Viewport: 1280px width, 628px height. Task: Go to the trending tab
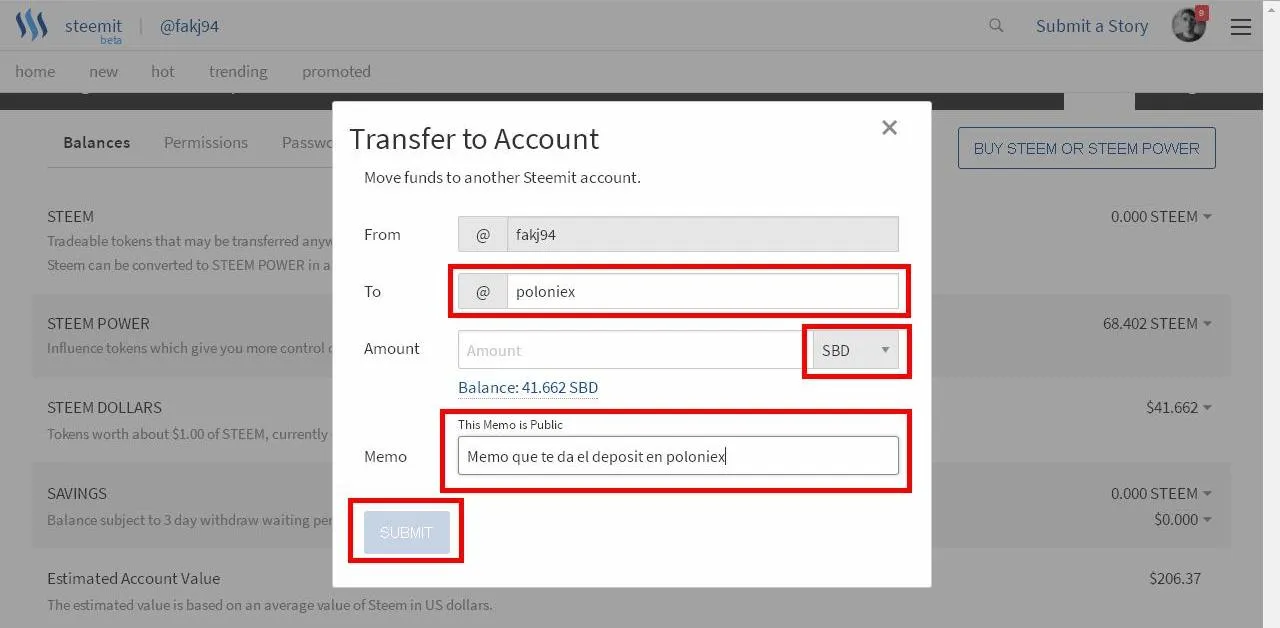tap(238, 71)
